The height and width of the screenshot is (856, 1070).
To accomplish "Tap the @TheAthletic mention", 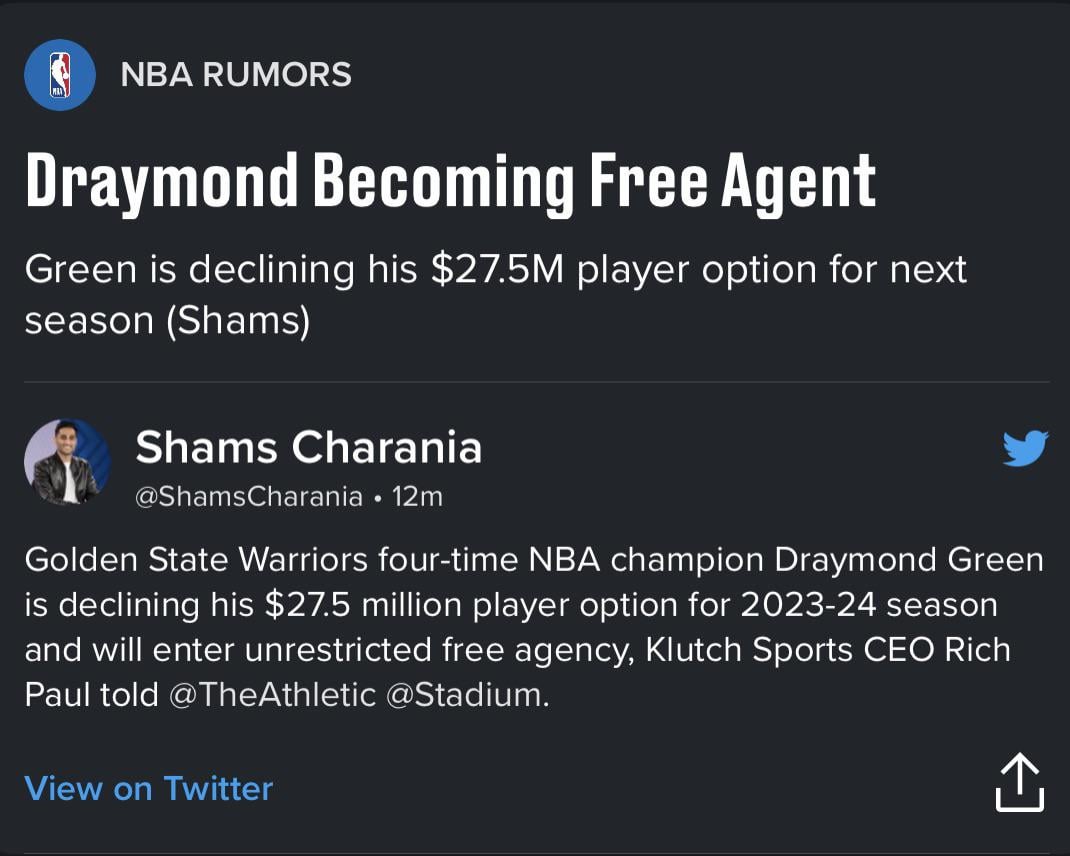I will click(272, 695).
